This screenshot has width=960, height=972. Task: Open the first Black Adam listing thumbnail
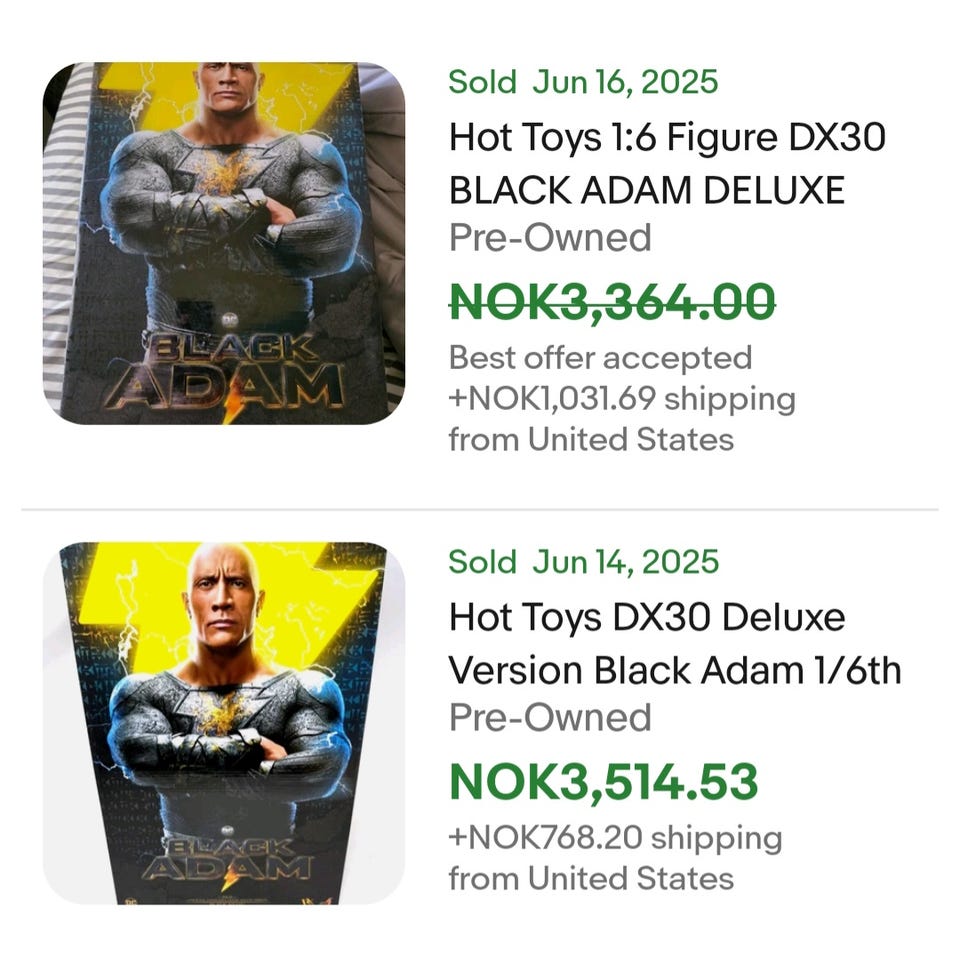coord(223,243)
